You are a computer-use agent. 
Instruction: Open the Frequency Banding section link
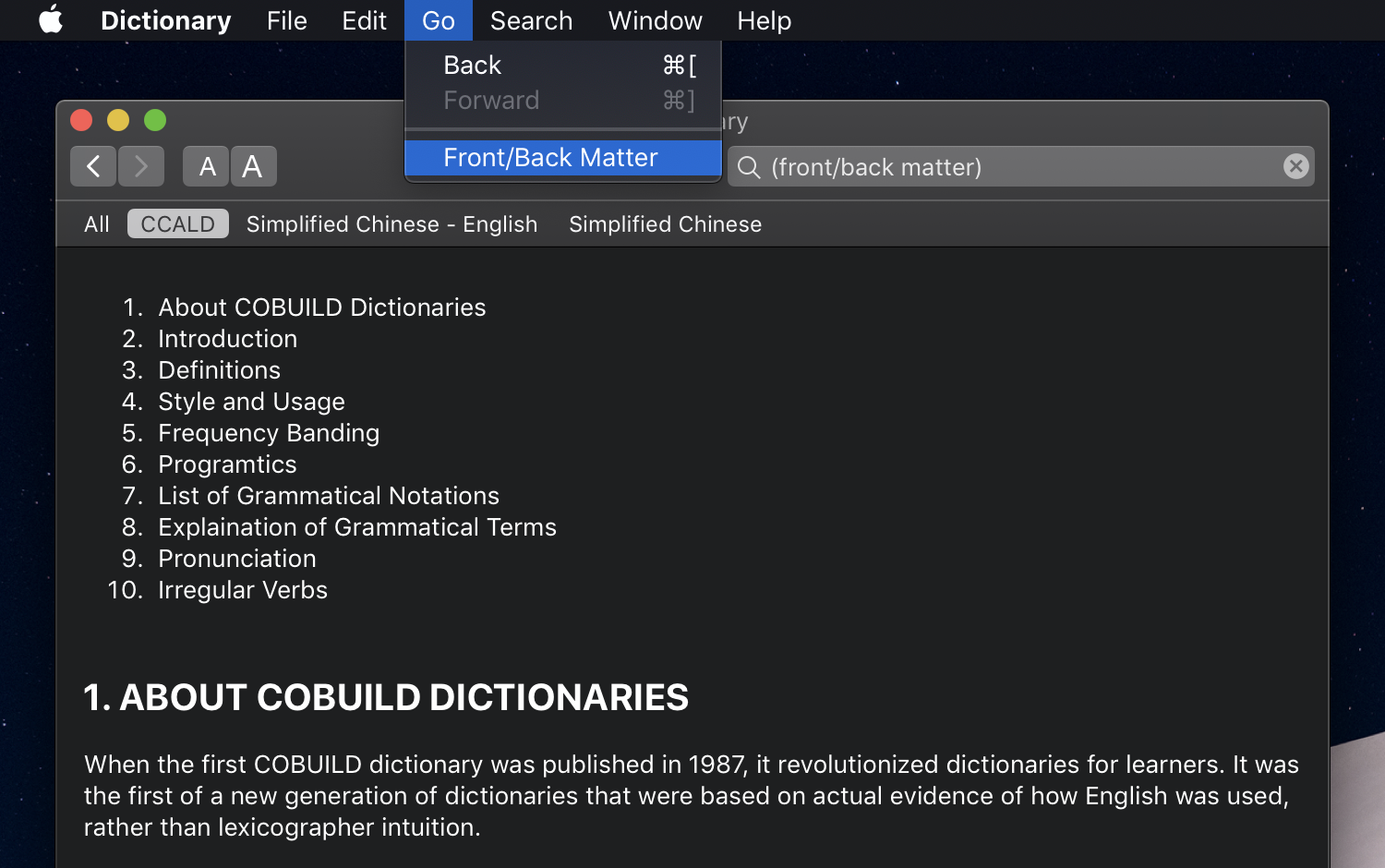pyautogui.click(x=269, y=433)
